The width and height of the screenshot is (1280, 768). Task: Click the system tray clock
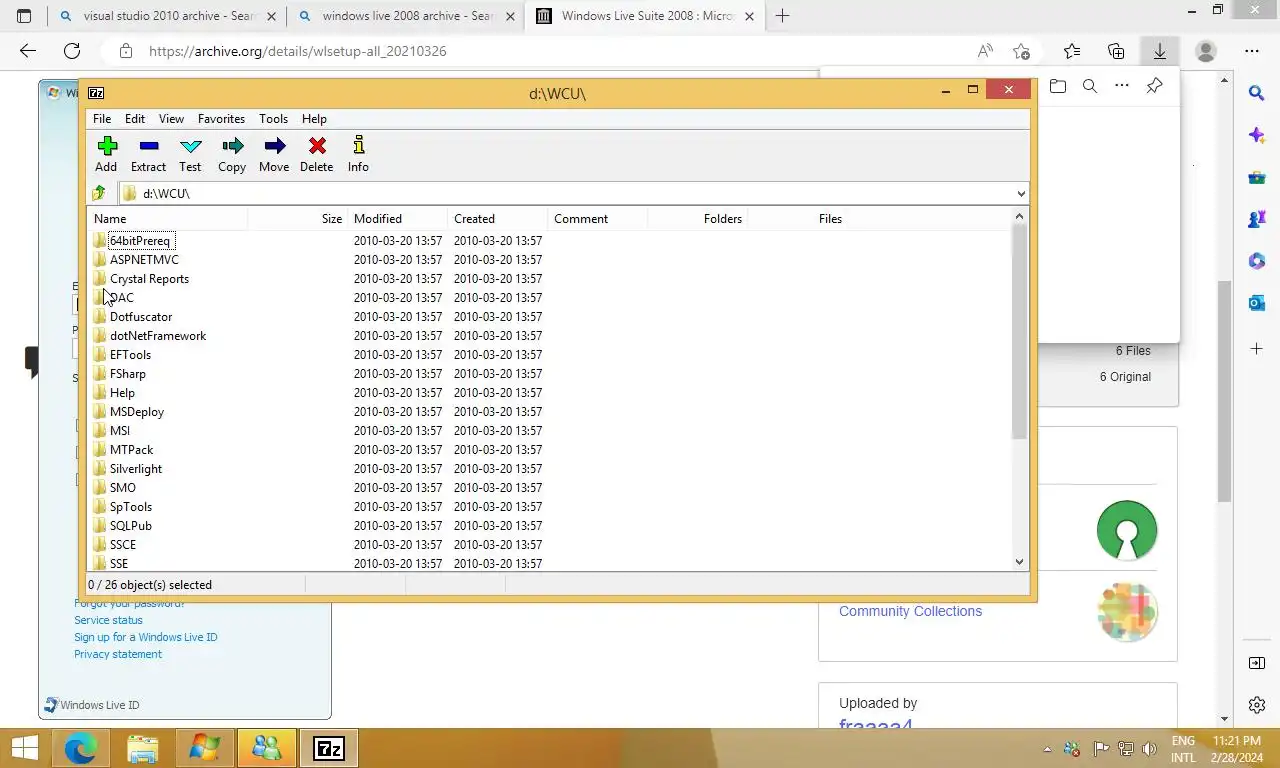click(x=1236, y=749)
